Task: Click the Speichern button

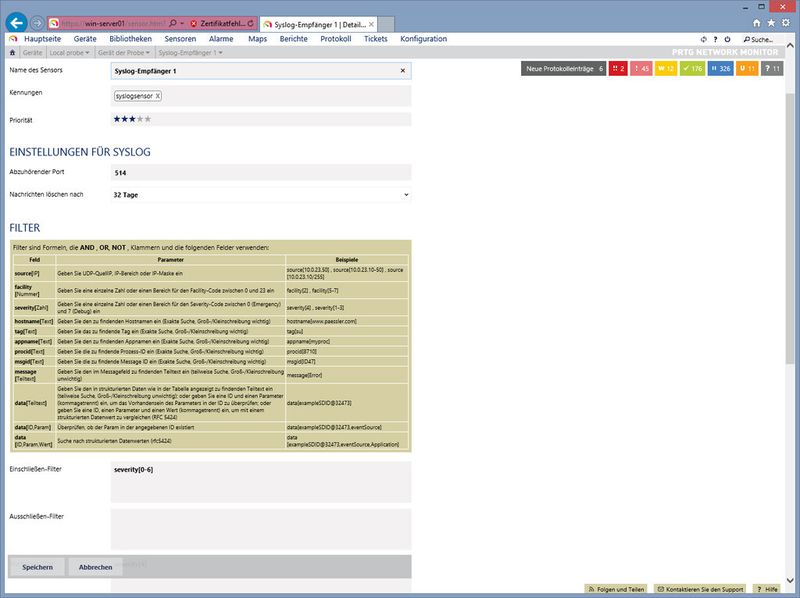Action: (37, 567)
